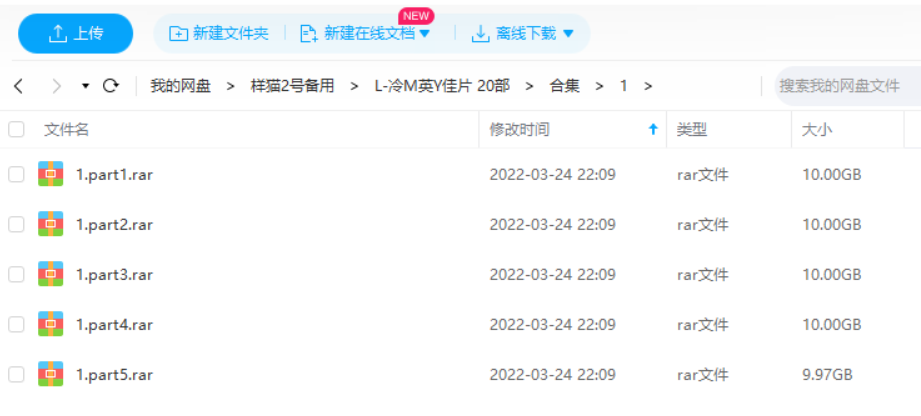The width and height of the screenshot is (921, 416).
Task: Click the 新建文件夹 folder icon button
Action: click(178, 33)
